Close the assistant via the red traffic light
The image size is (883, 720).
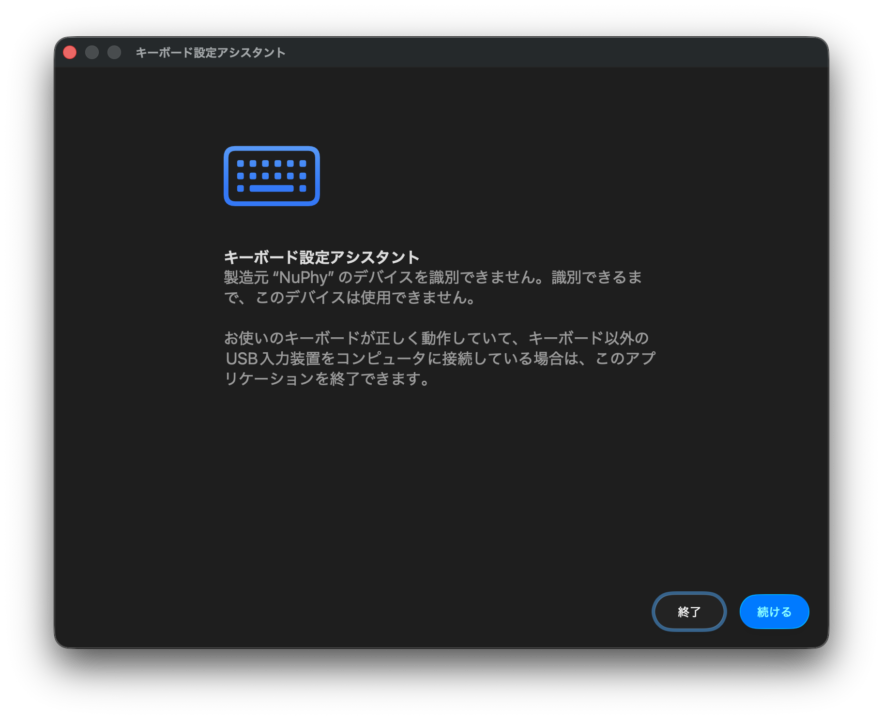tap(68, 51)
